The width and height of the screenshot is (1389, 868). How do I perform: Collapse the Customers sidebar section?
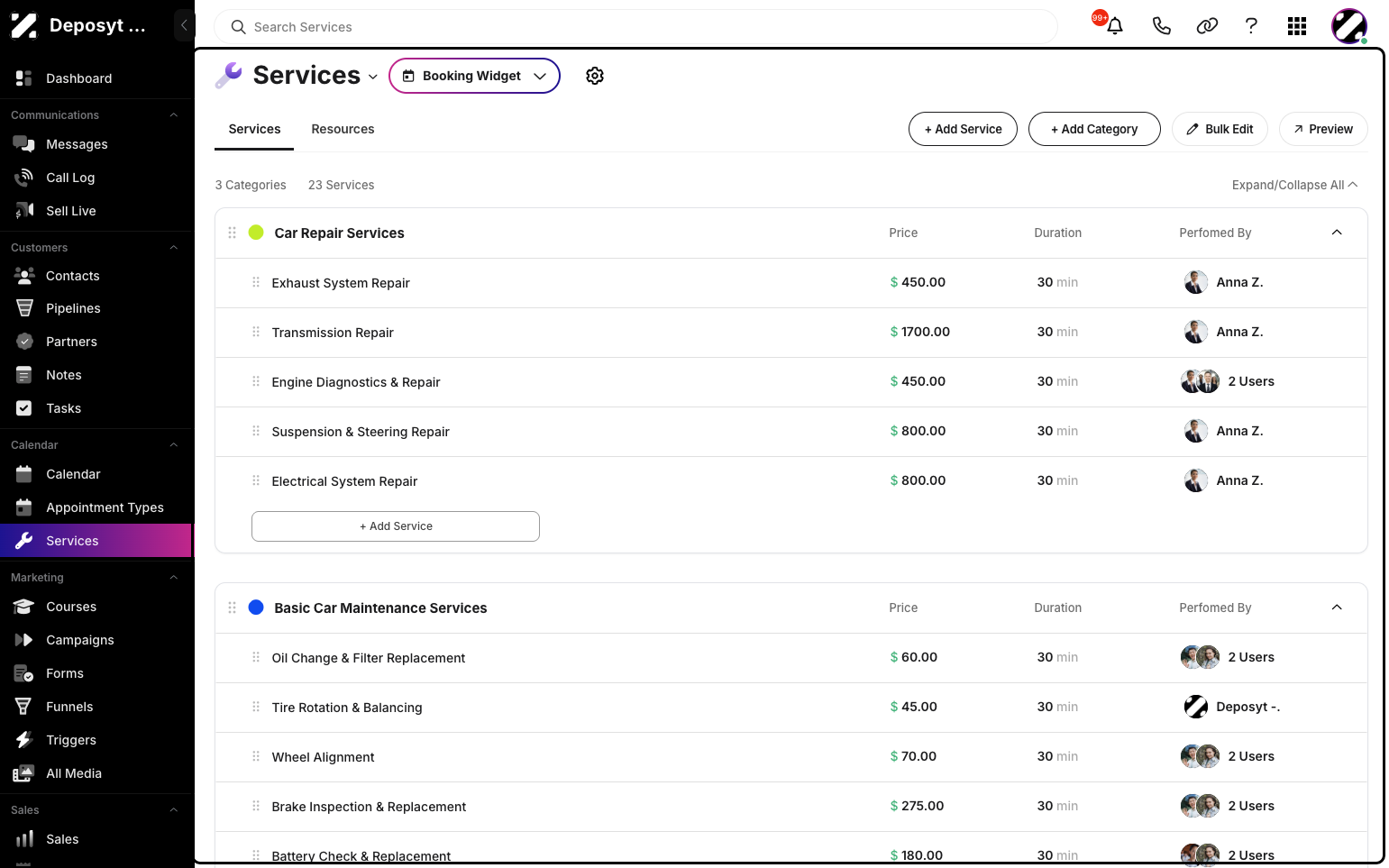174,248
